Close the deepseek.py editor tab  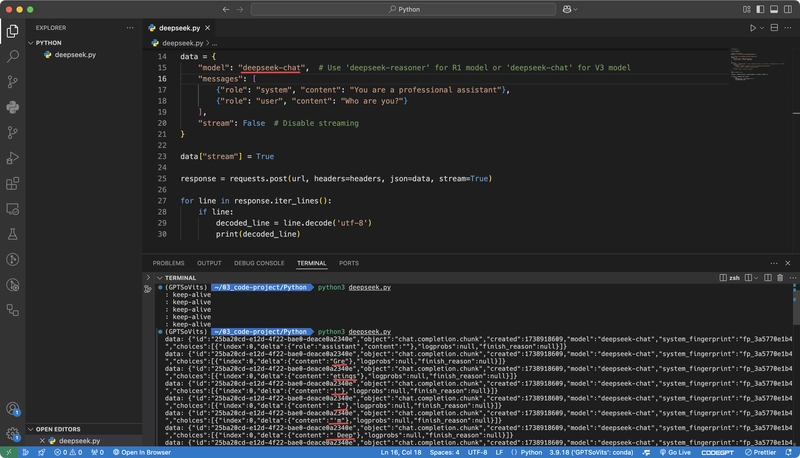click(x=208, y=28)
